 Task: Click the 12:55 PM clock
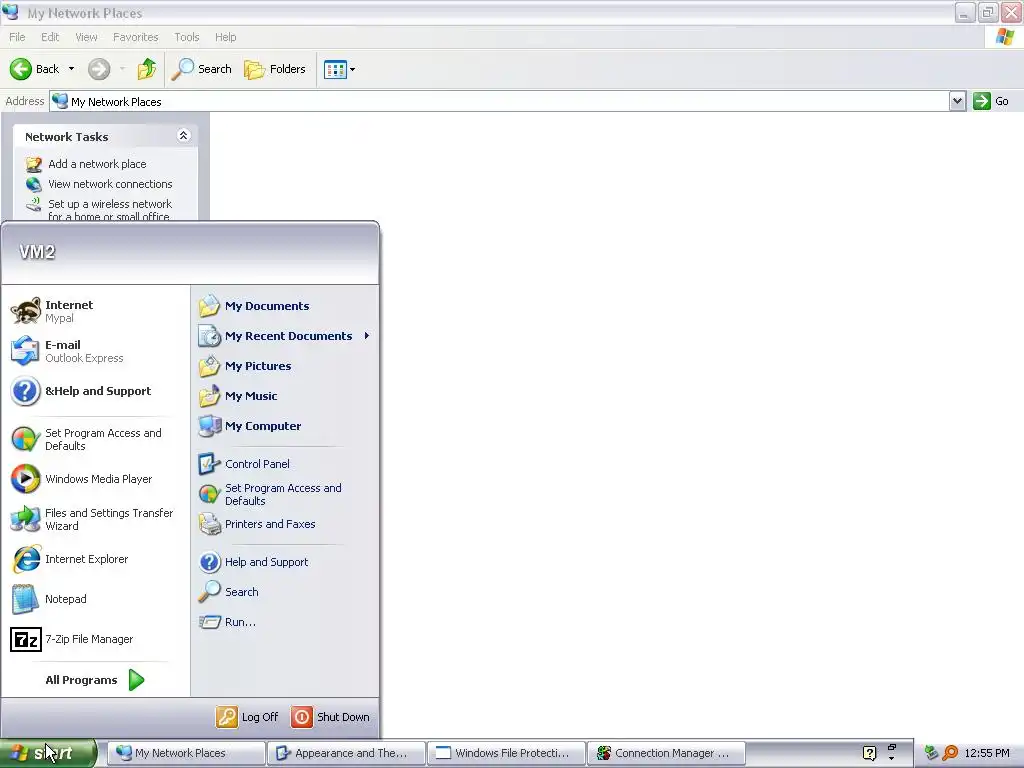tap(987, 754)
